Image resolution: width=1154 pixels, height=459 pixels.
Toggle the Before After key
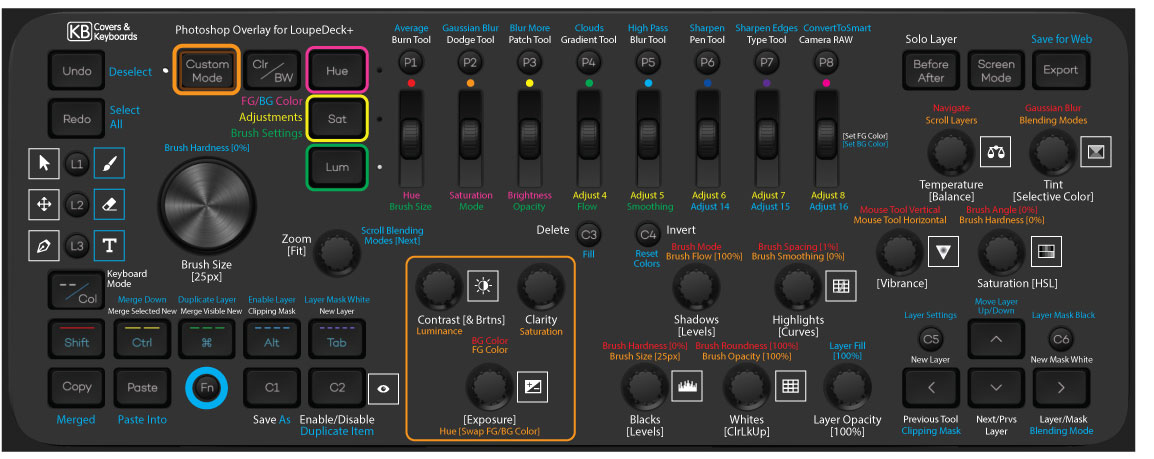[x=930, y=71]
